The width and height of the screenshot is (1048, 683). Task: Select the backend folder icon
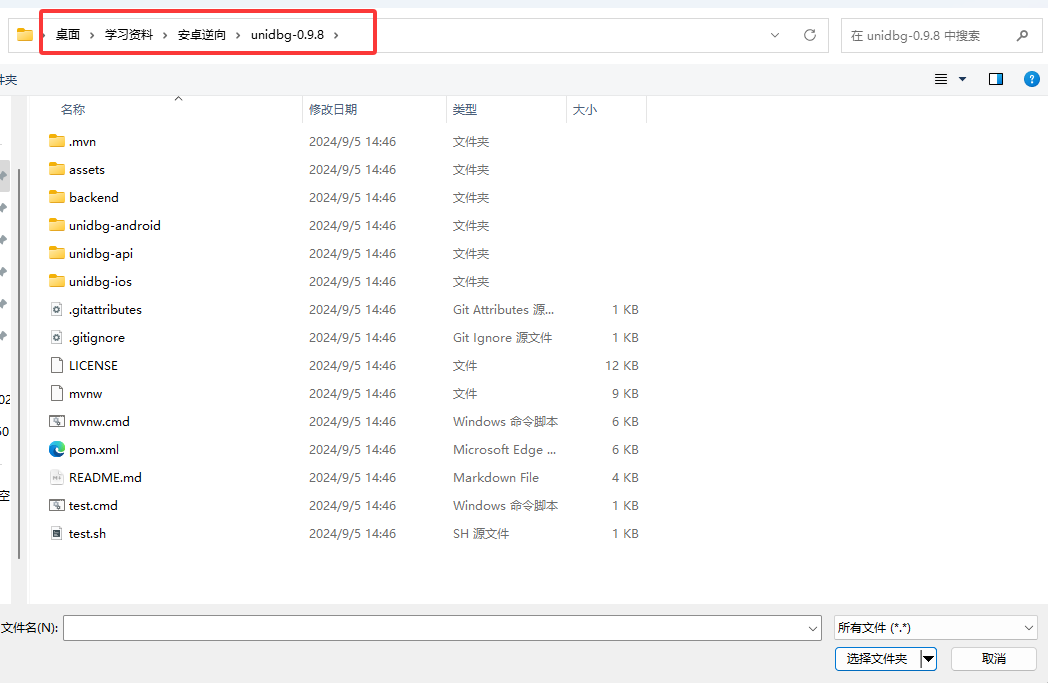(57, 197)
